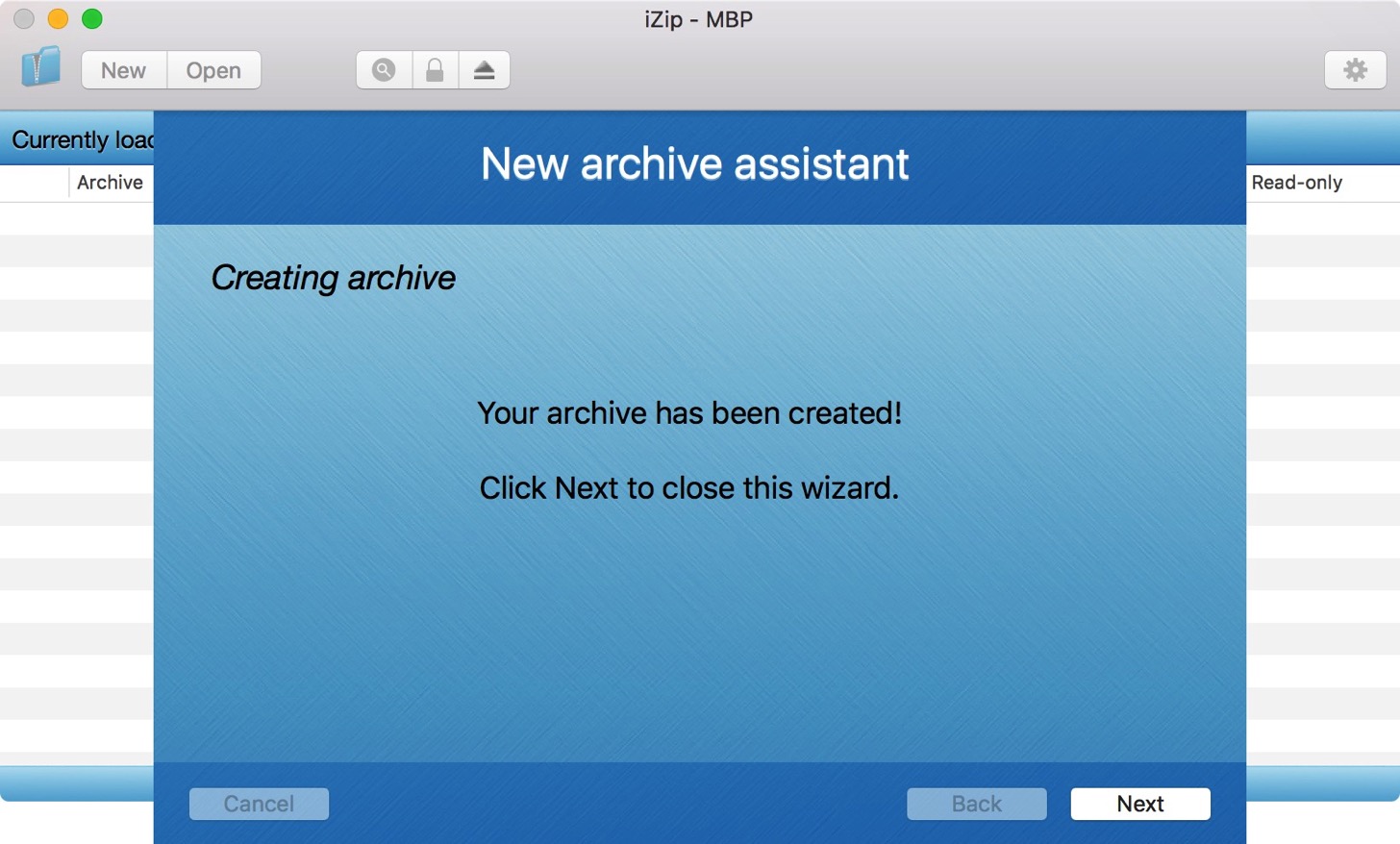
Task: Click Next to close the wizard
Action: (x=1140, y=804)
